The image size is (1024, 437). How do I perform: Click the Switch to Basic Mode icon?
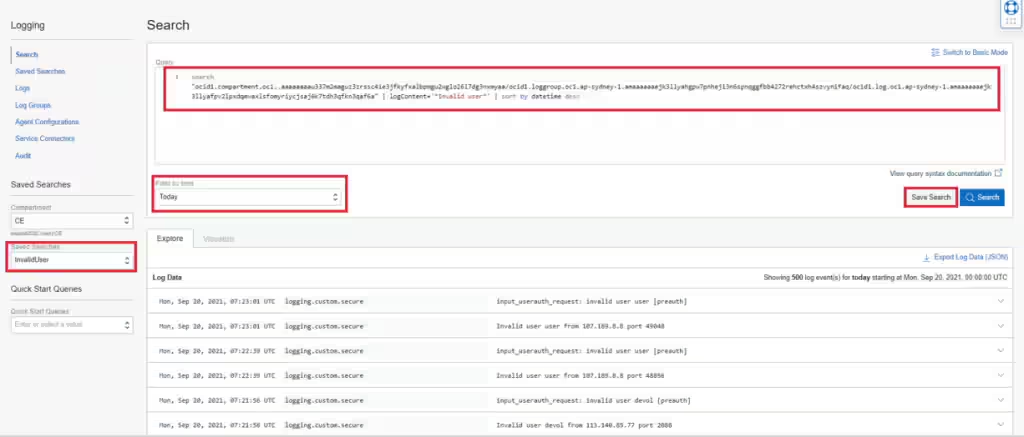935,52
